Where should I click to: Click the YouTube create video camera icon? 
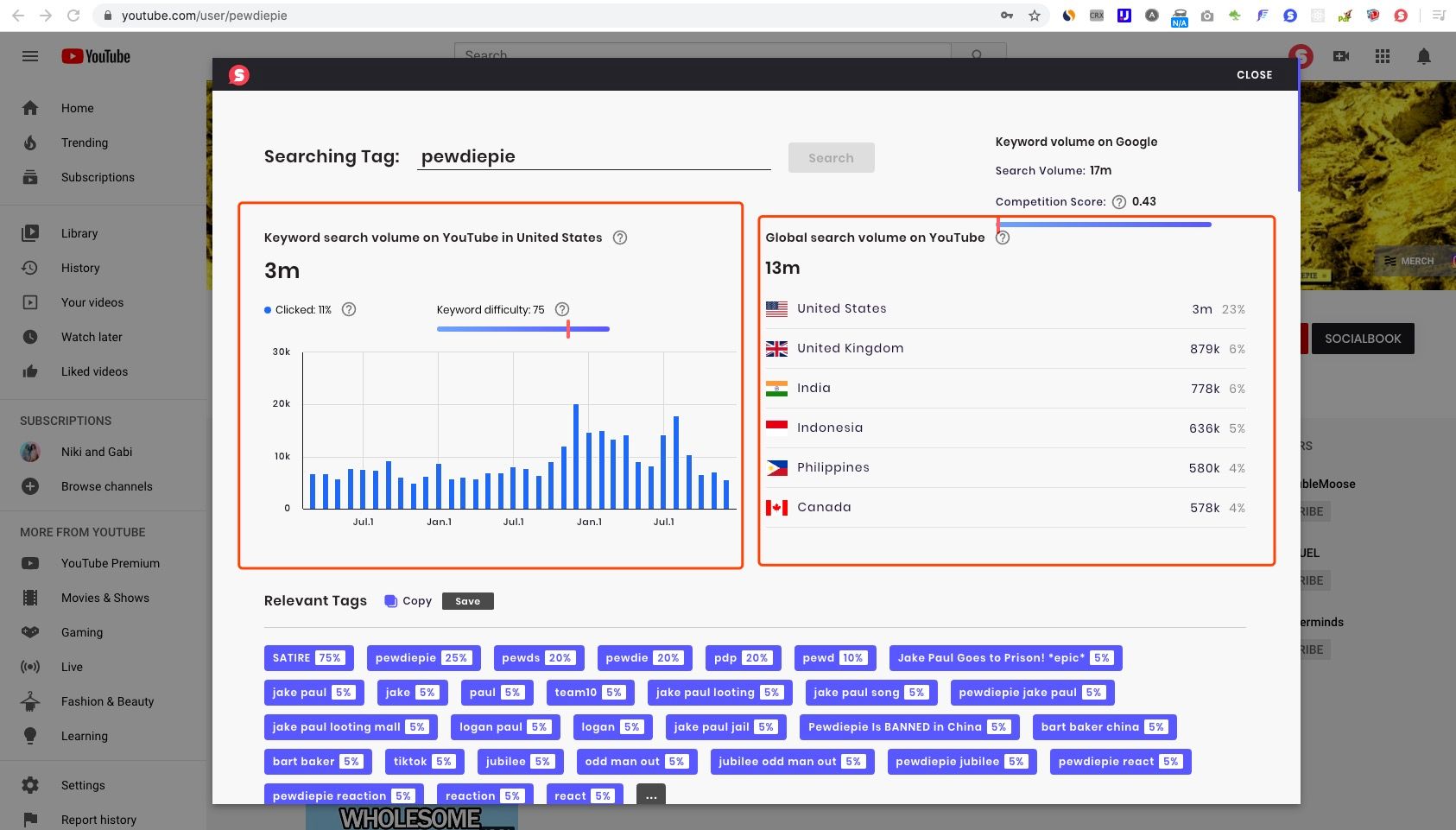(x=1341, y=56)
